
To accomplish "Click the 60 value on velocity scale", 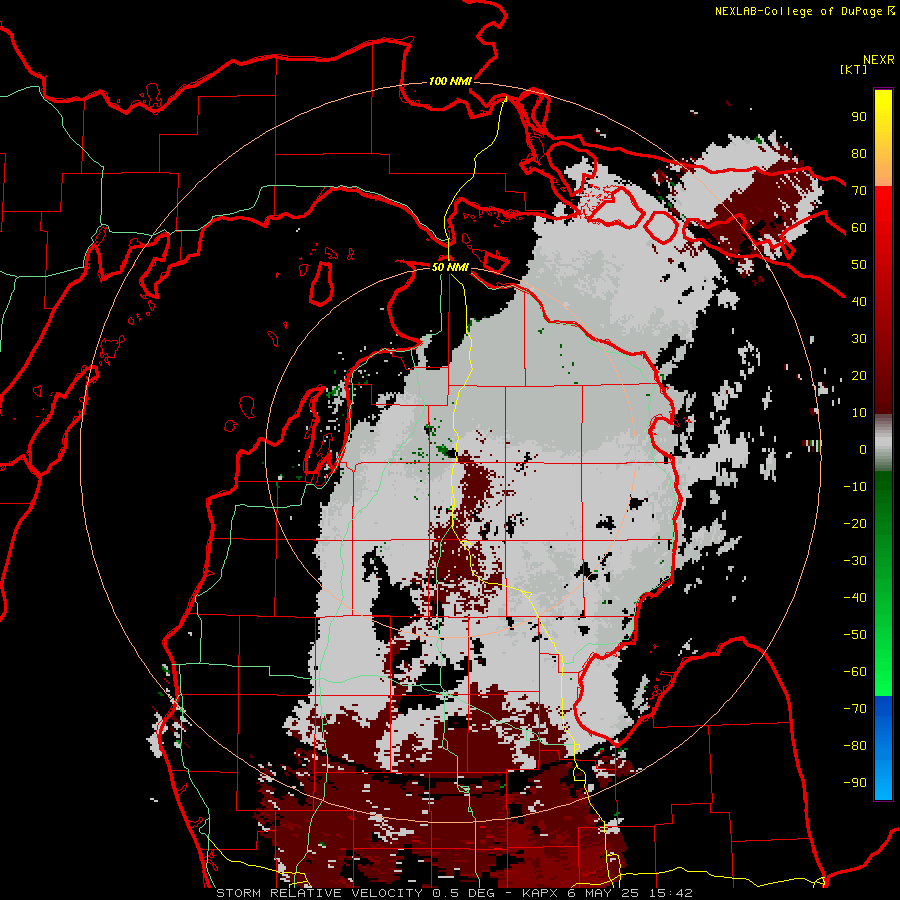I will pos(859,227).
